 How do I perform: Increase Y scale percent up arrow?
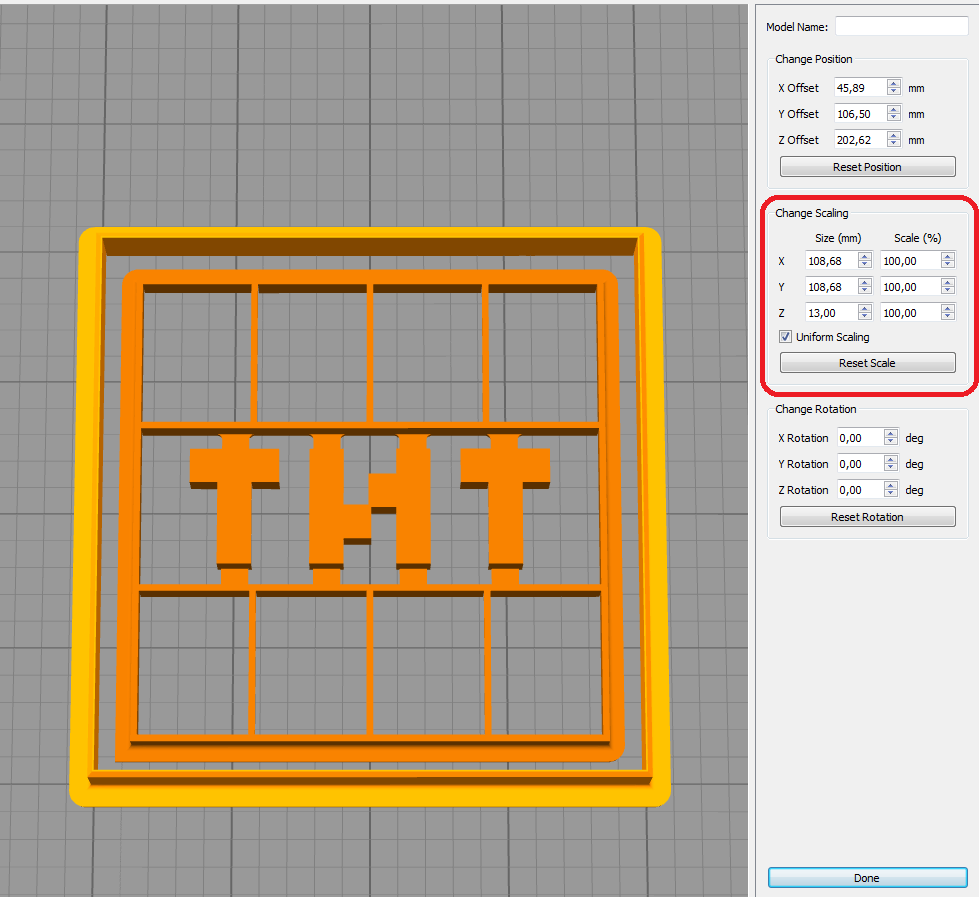pos(948,283)
